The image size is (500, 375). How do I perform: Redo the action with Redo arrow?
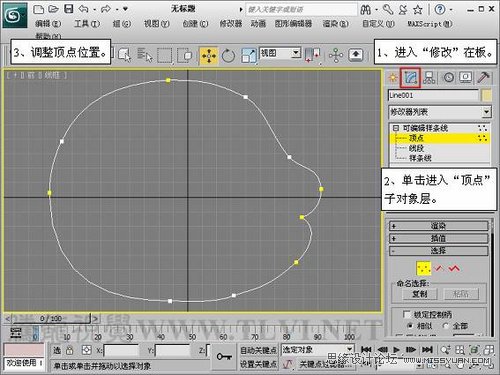pyautogui.click(x=105, y=9)
